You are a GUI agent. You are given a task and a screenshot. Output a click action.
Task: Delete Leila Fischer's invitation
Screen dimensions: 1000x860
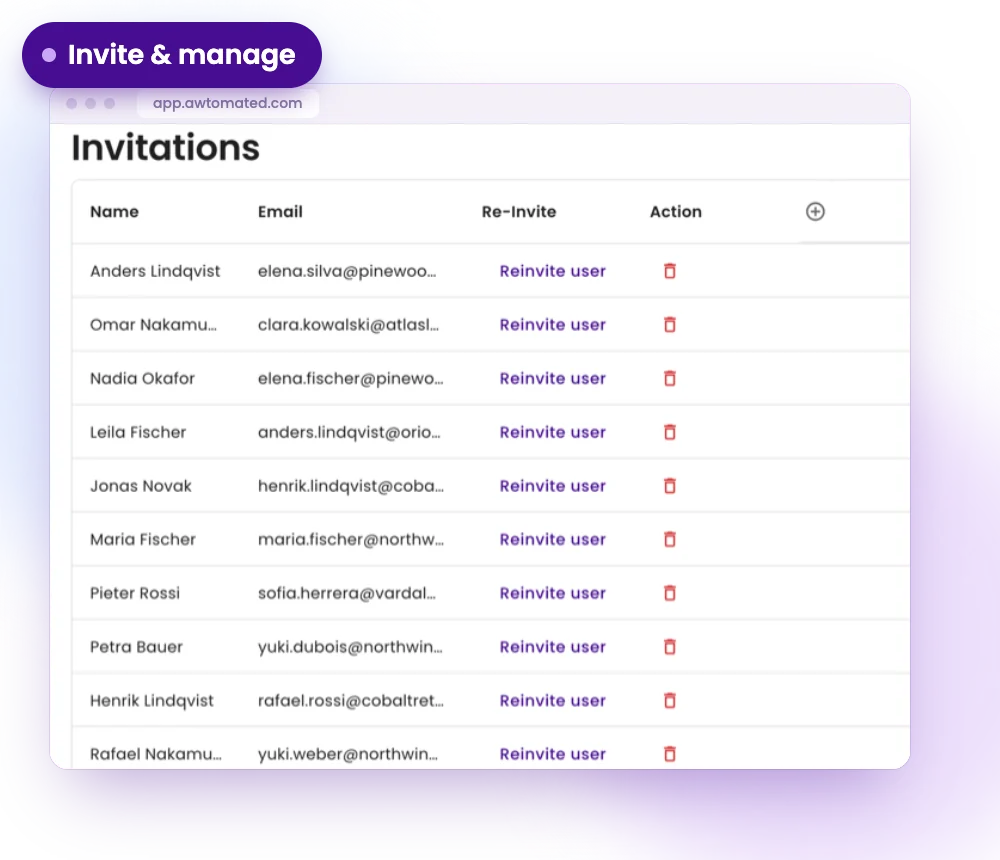[x=670, y=432]
